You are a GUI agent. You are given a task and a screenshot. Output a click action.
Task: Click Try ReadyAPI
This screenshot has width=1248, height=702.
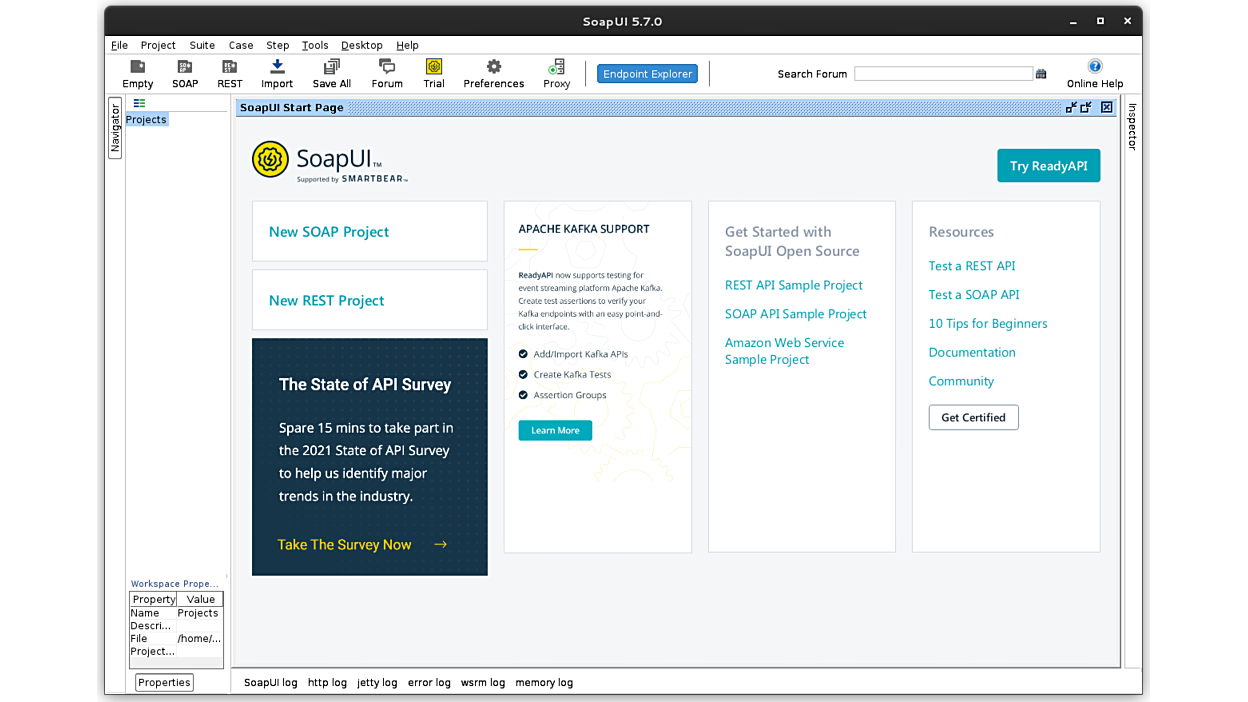tap(1048, 165)
